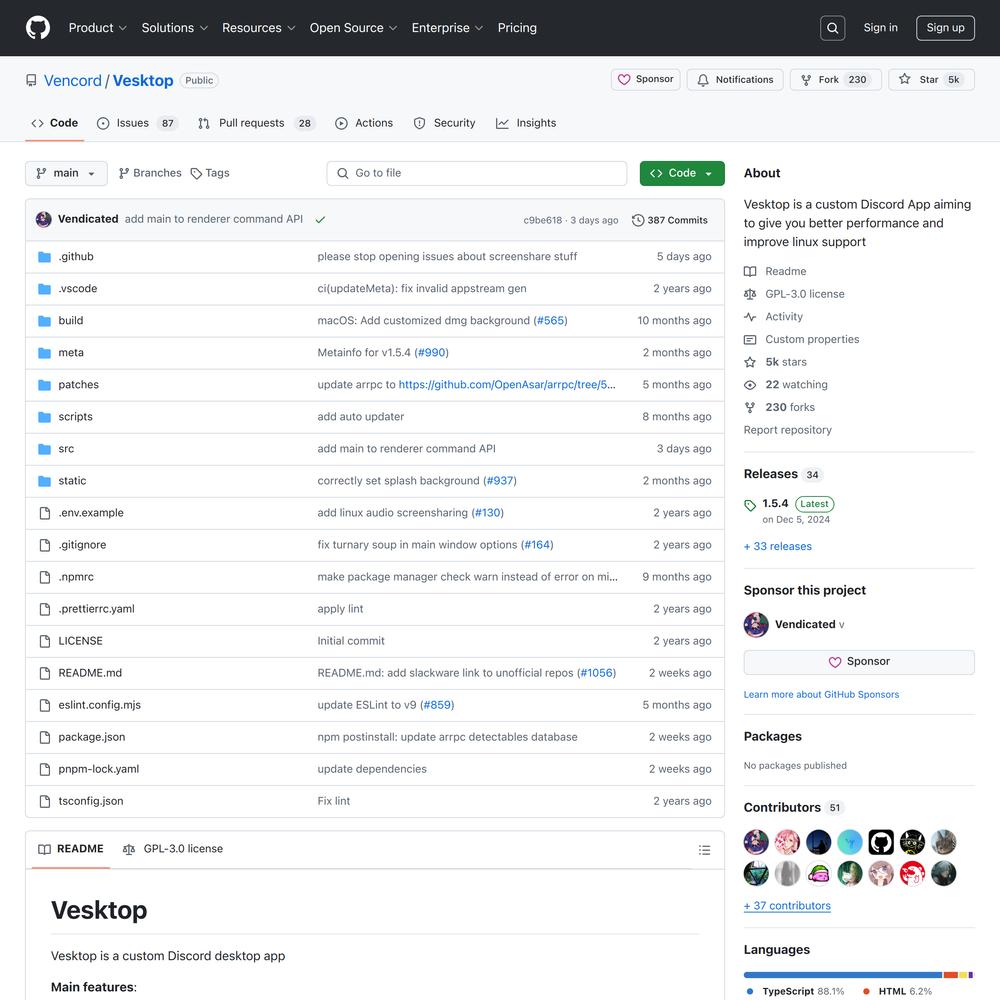Click the Notifications button

(735, 80)
